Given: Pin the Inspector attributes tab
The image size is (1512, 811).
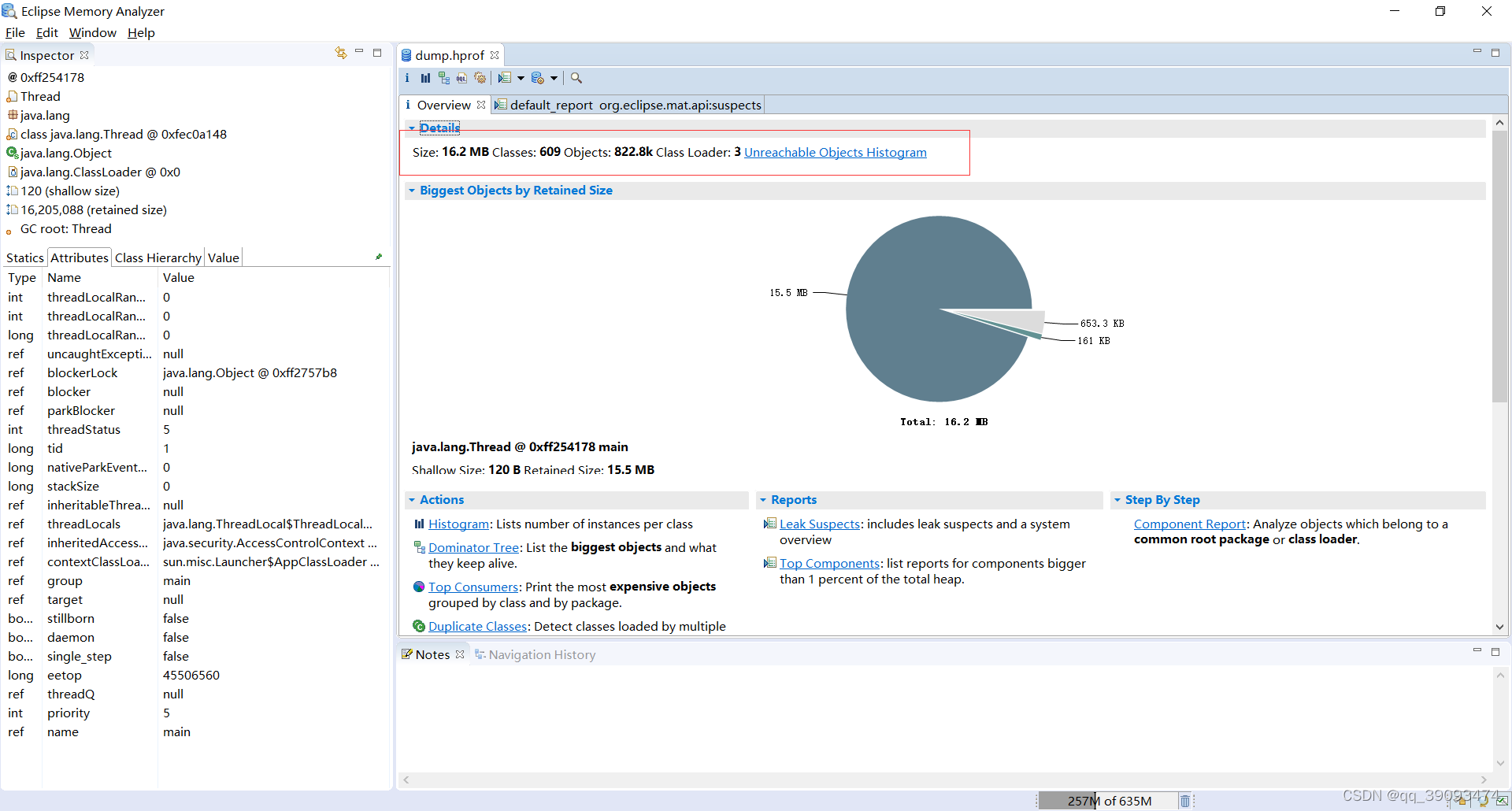Looking at the screenshot, I should 379,257.
